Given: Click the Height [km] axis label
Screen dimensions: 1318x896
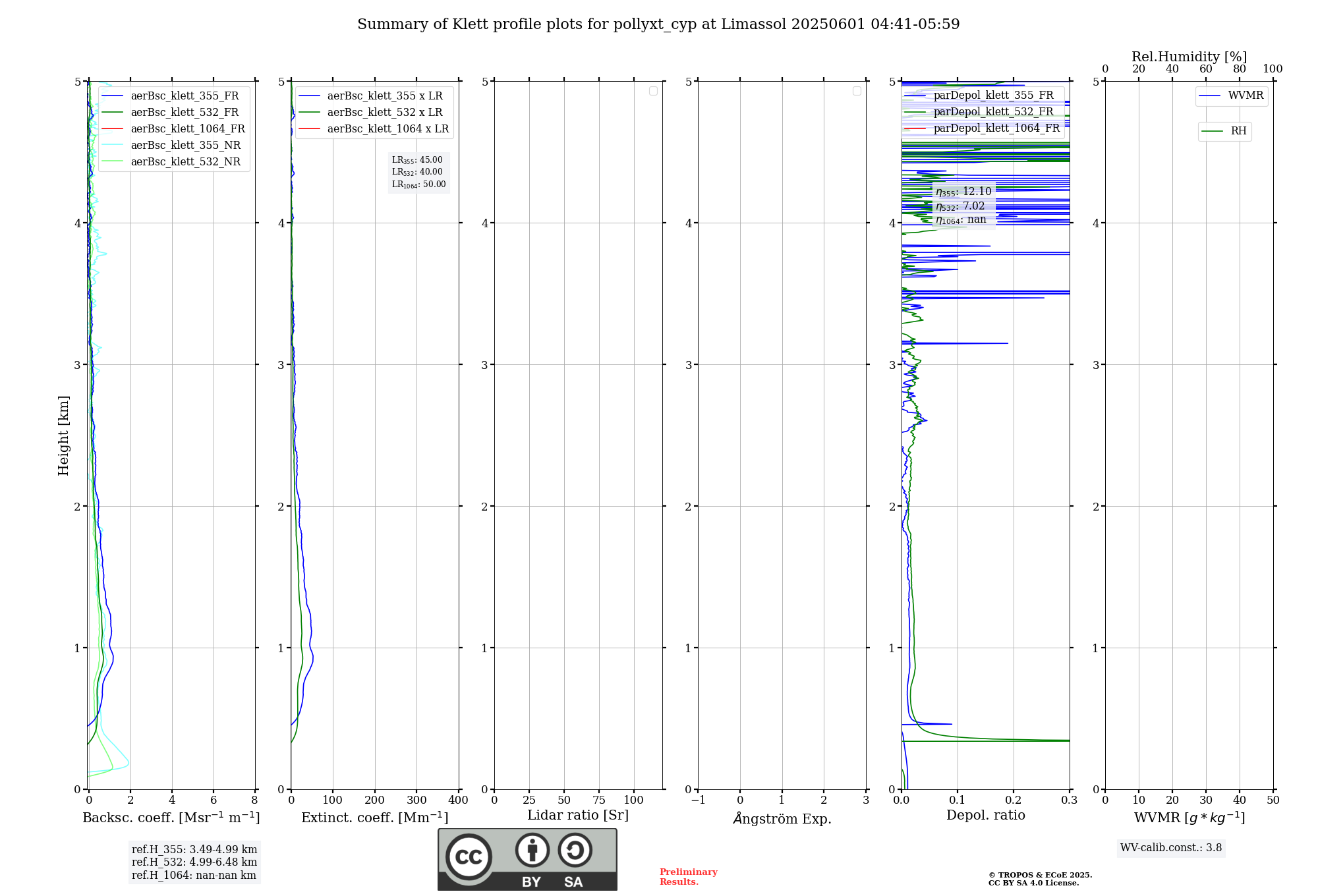Looking at the screenshot, I should click(x=63, y=435).
